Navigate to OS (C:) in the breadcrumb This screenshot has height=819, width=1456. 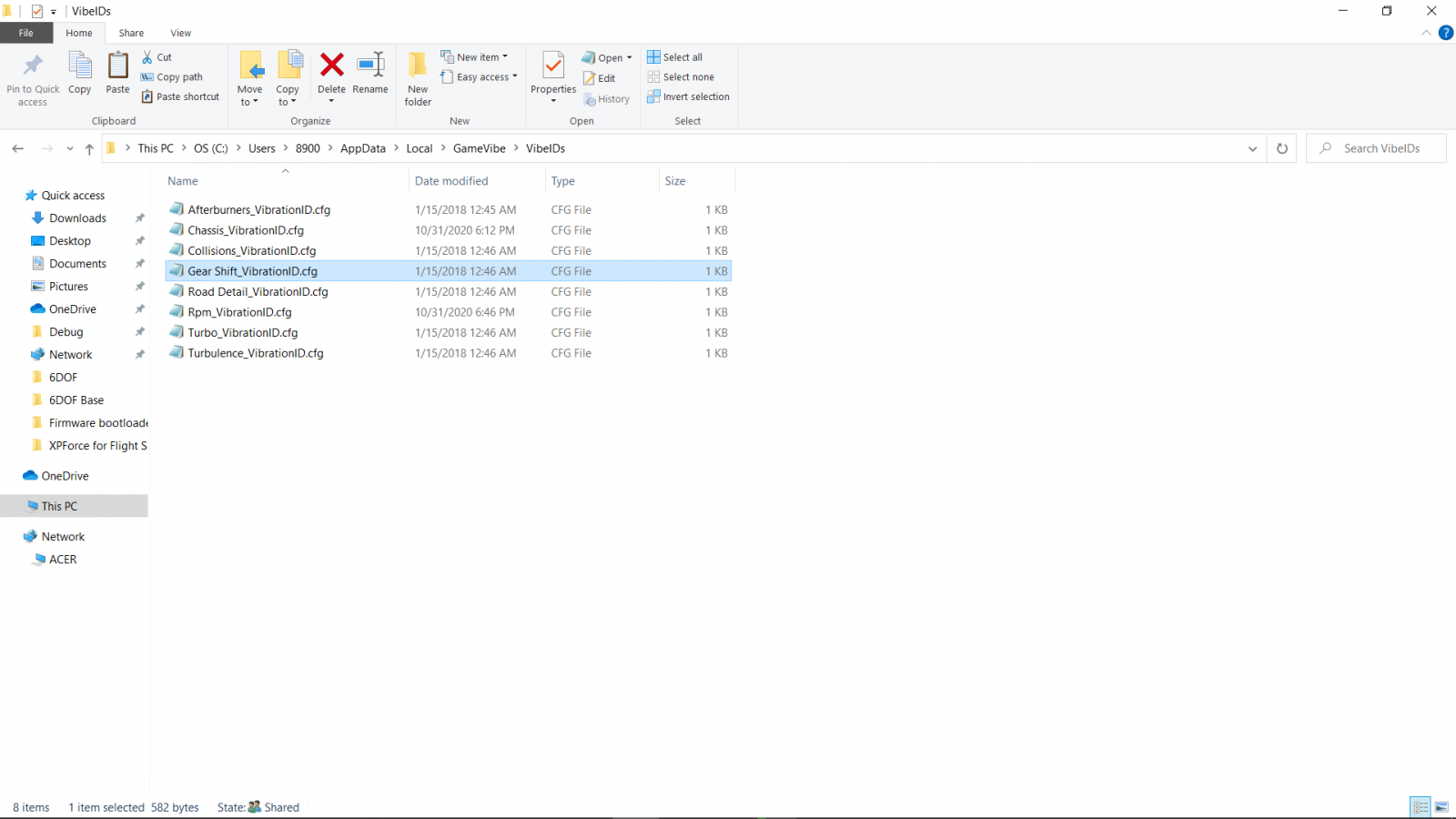tap(211, 148)
